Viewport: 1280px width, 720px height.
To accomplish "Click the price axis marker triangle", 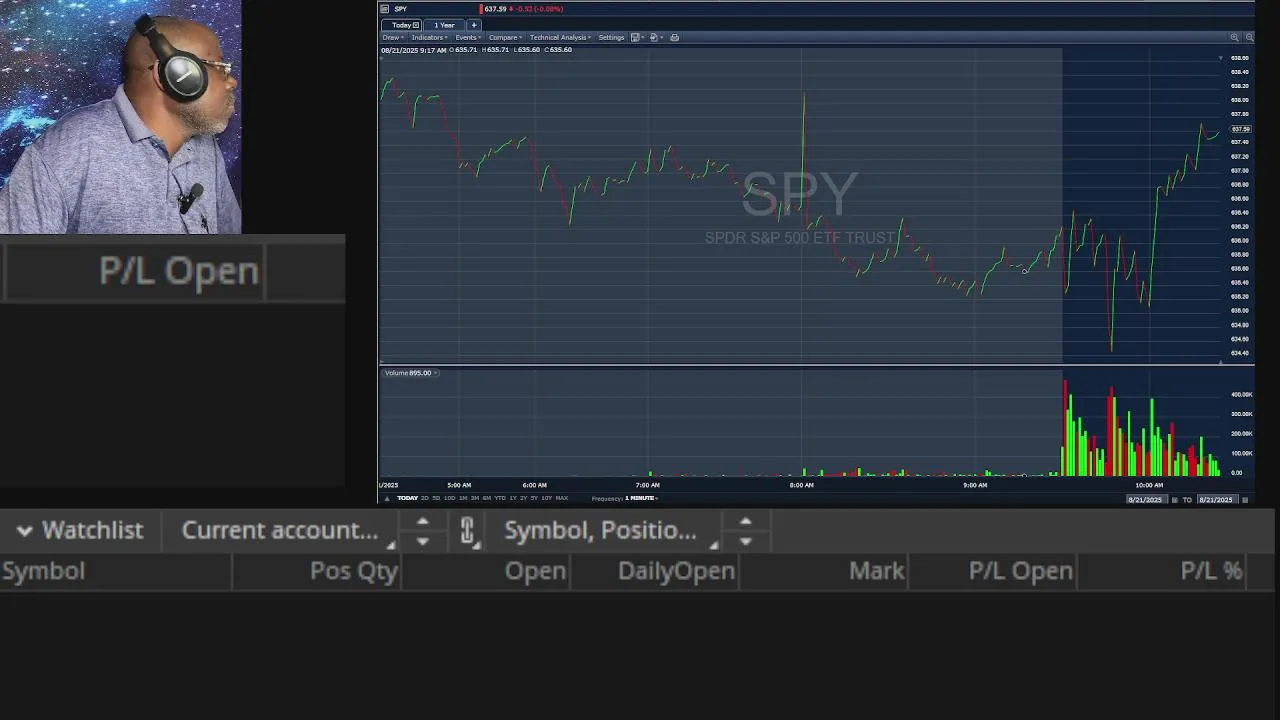I will pos(1220,58).
